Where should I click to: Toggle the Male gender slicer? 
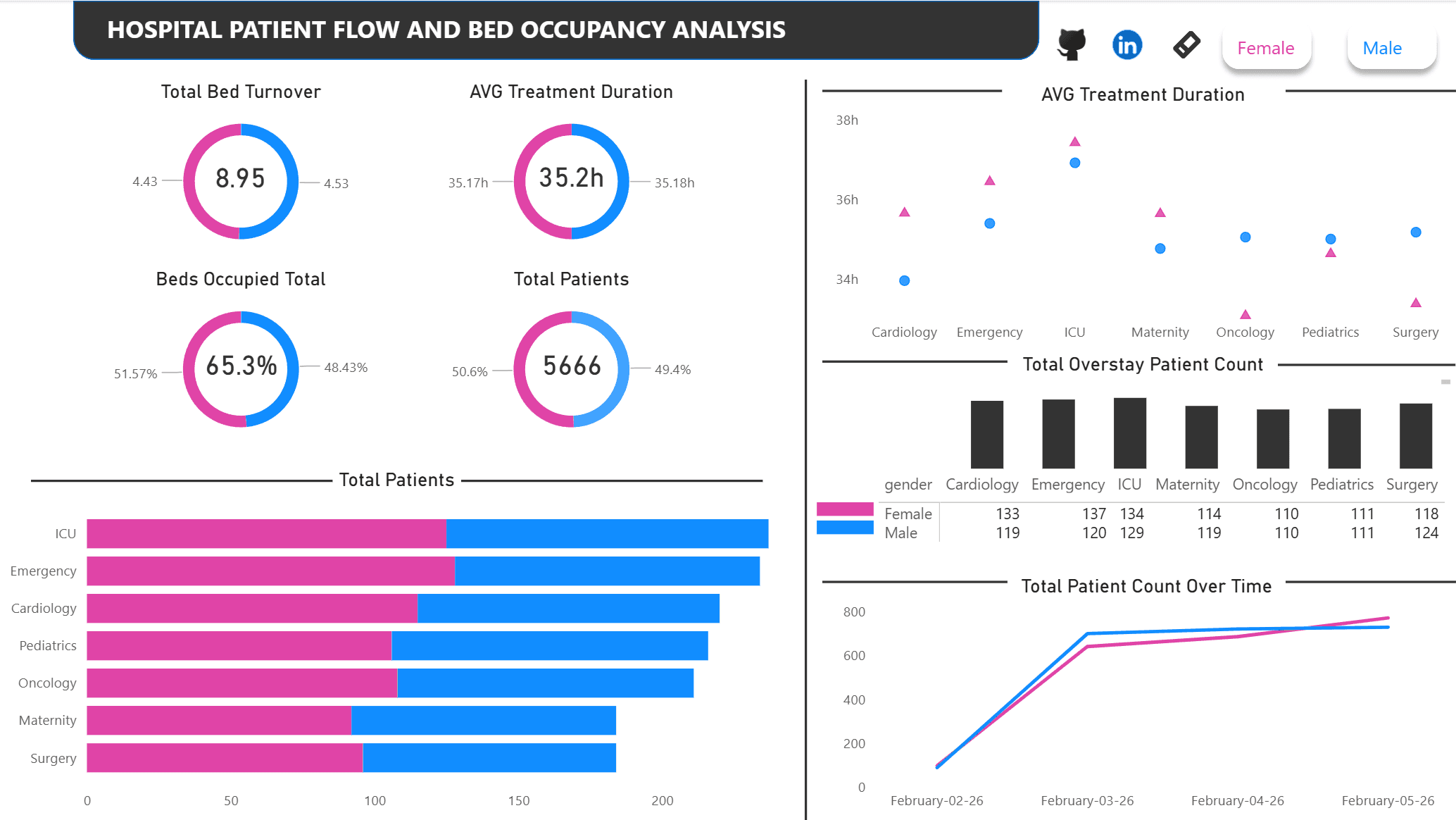[x=1381, y=48]
